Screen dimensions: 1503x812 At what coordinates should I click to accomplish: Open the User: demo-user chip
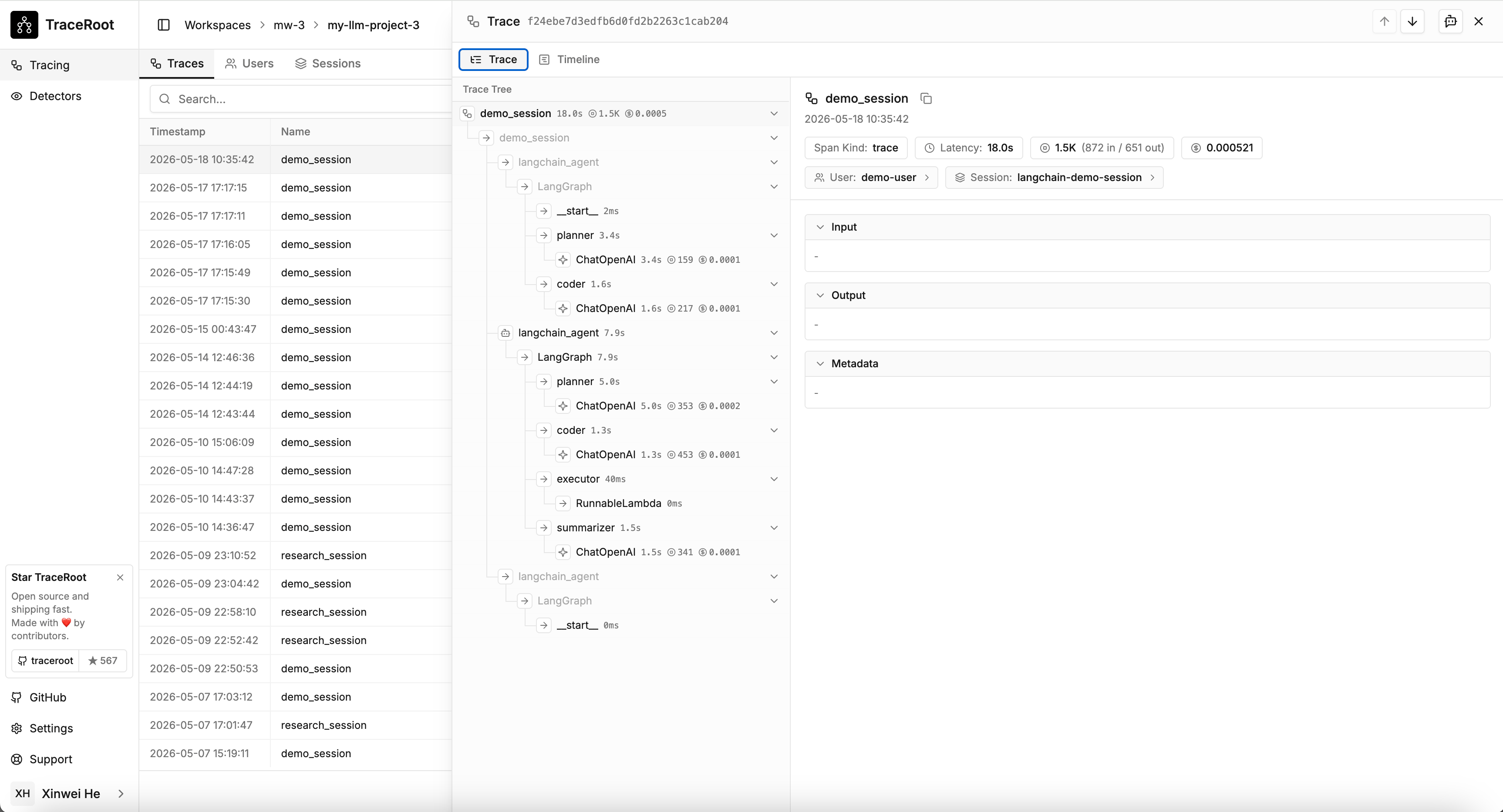[x=871, y=178]
